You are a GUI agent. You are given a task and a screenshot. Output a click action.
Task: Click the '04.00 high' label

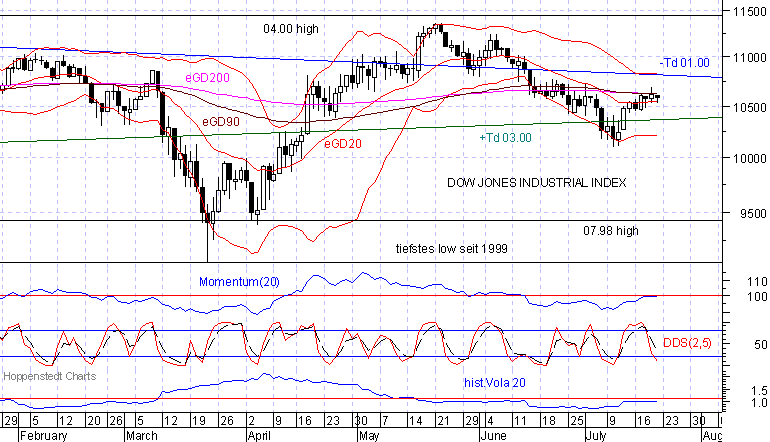pos(291,29)
